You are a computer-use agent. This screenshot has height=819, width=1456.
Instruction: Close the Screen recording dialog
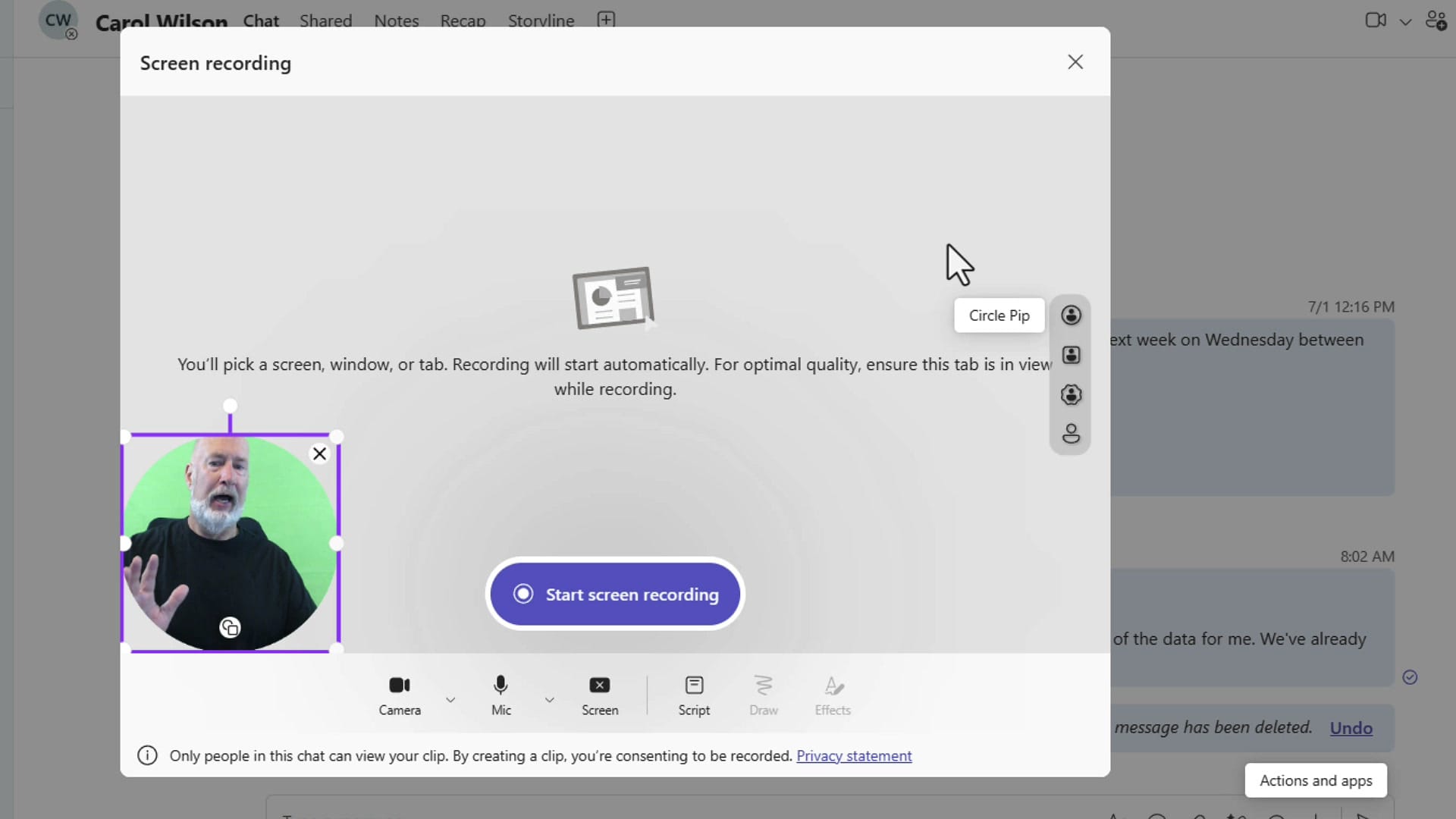(1075, 62)
